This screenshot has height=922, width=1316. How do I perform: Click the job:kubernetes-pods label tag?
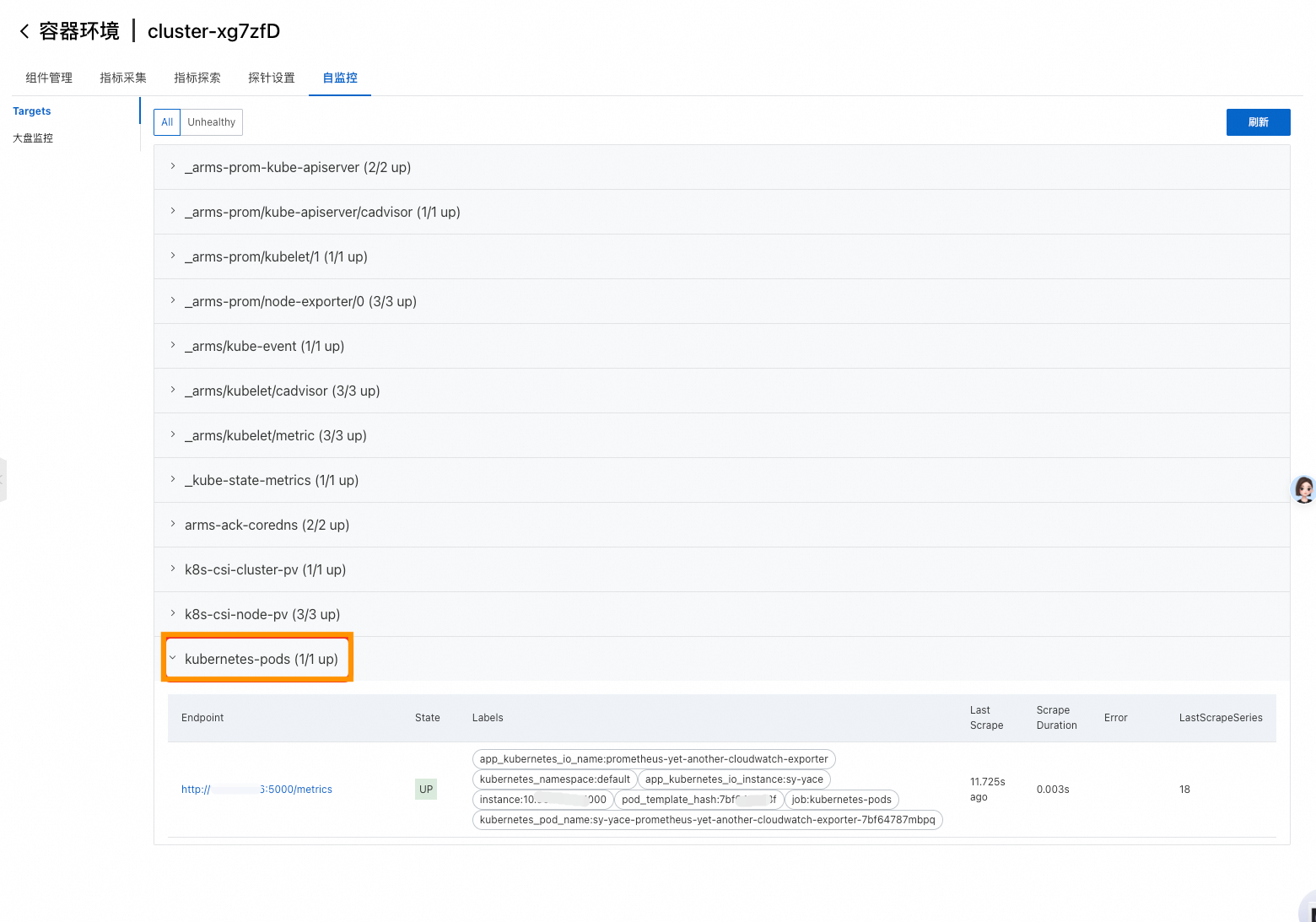pos(841,800)
